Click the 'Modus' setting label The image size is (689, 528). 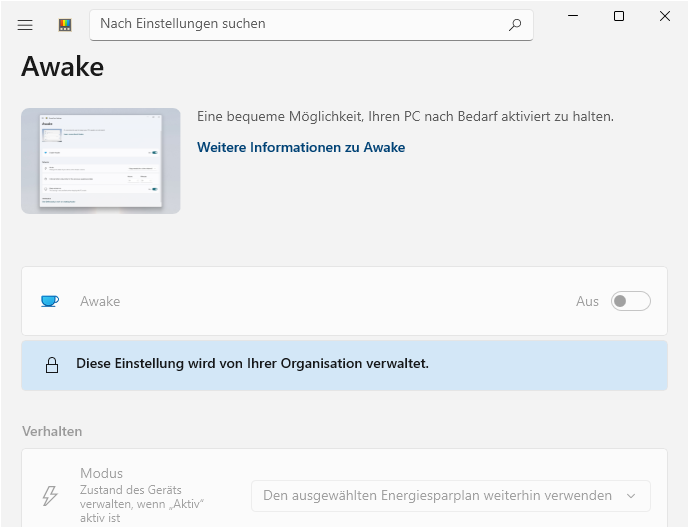(x=102, y=473)
